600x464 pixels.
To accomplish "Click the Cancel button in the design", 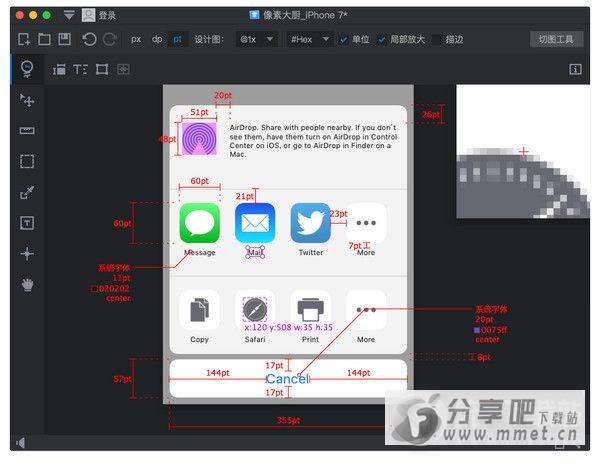I will 288,379.
